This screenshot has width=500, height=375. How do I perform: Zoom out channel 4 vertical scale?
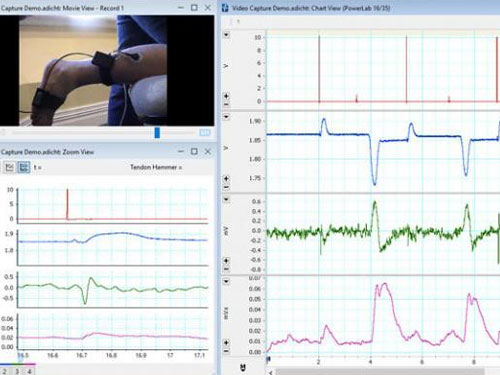click(x=226, y=351)
